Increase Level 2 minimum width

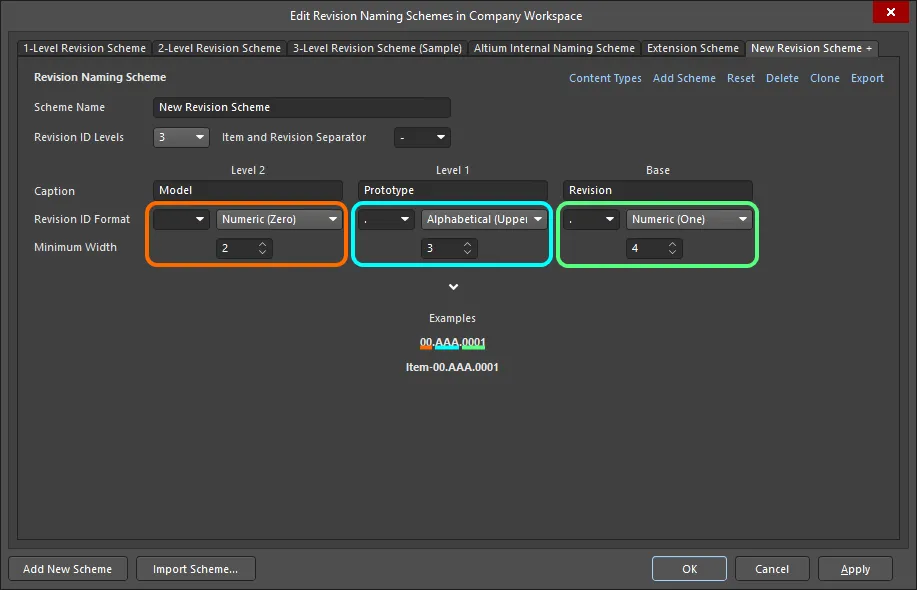tap(263, 244)
